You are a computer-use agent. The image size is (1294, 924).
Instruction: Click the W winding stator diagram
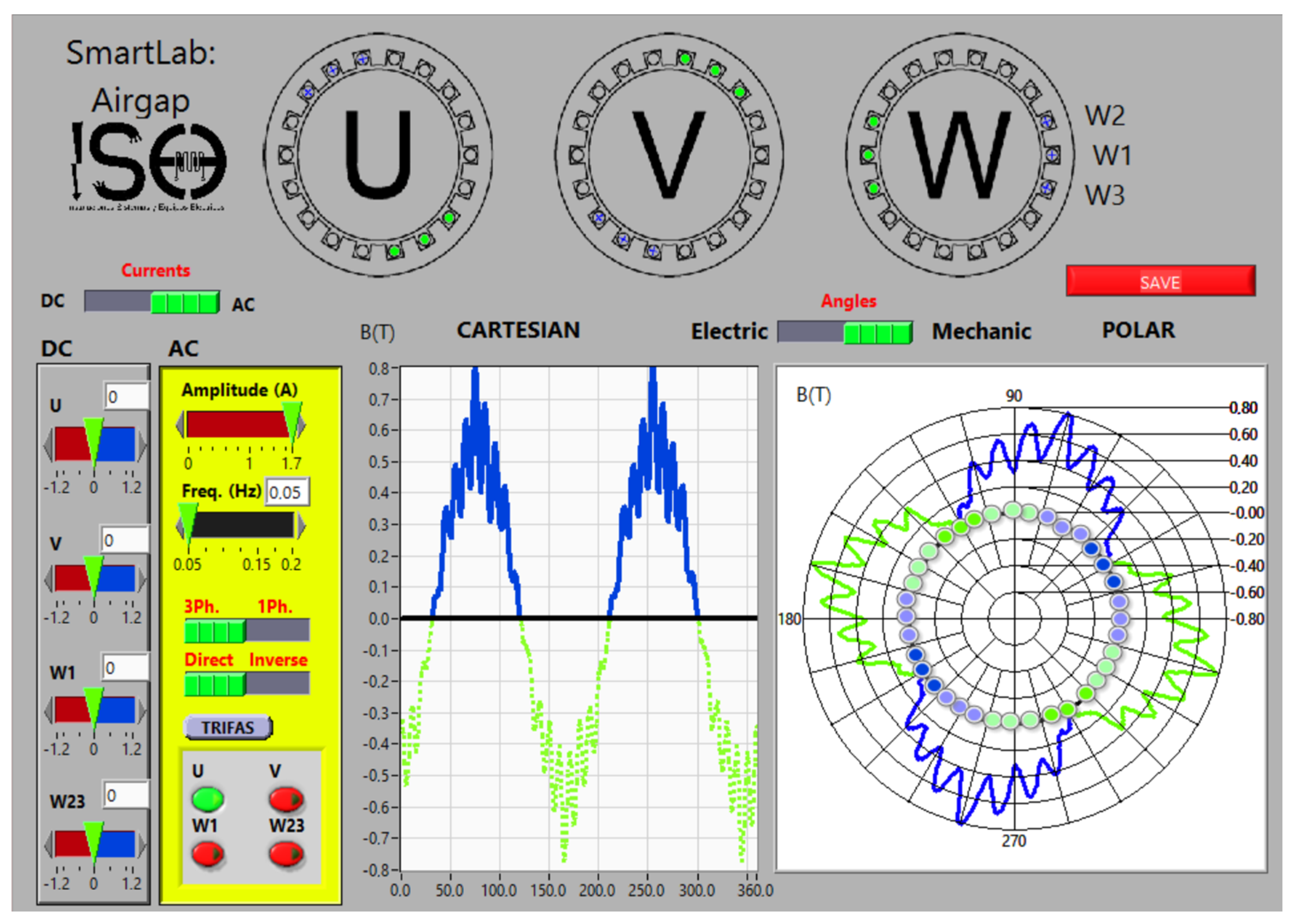pos(959,155)
